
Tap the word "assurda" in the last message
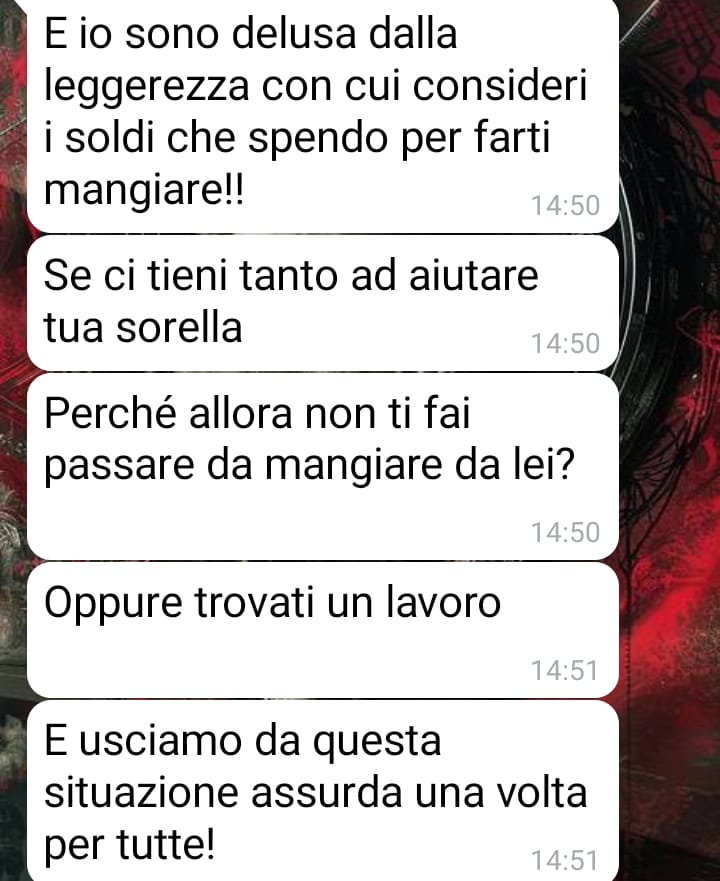(327, 793)
